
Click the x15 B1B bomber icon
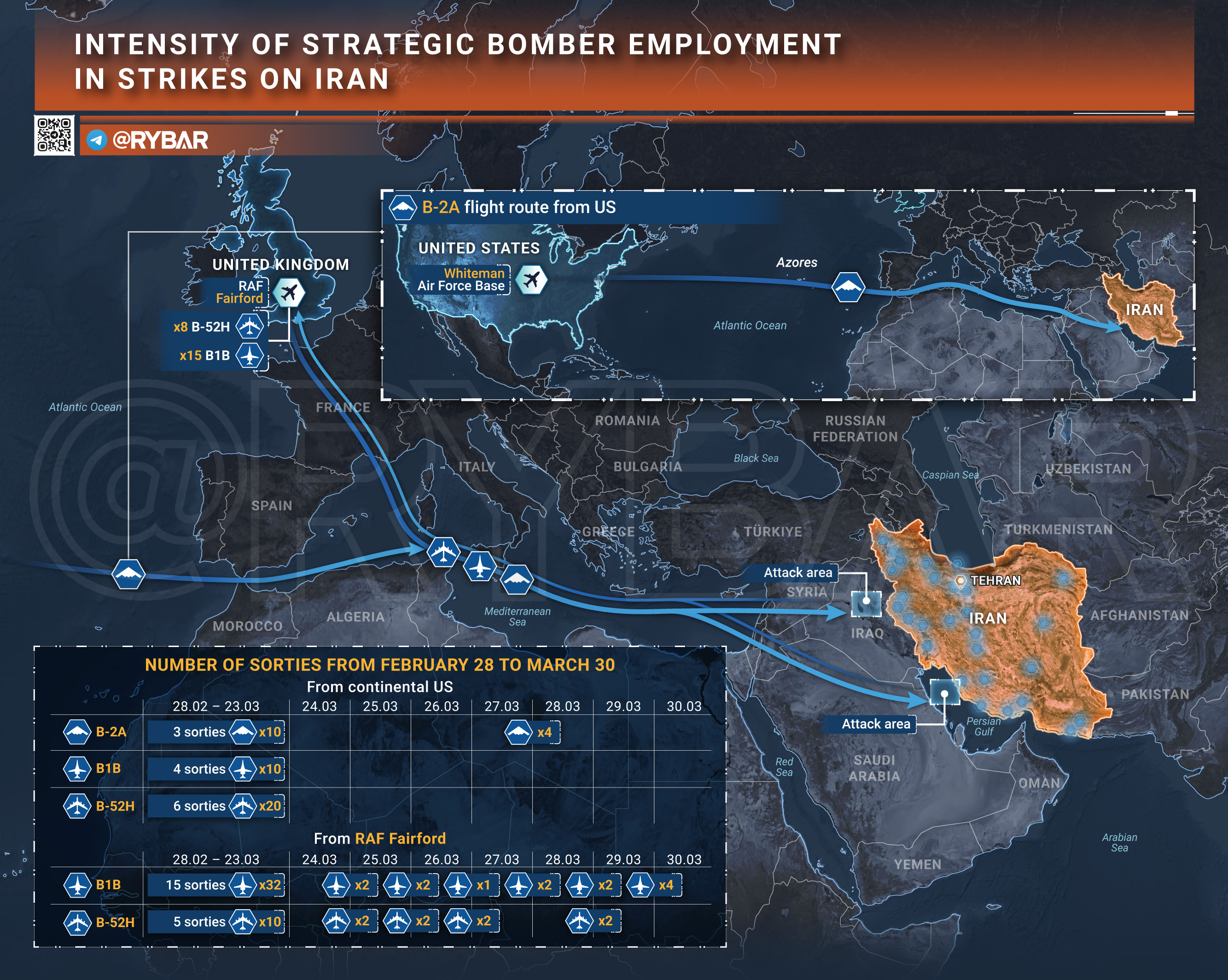pyautogui.click(x=250, y=356)
